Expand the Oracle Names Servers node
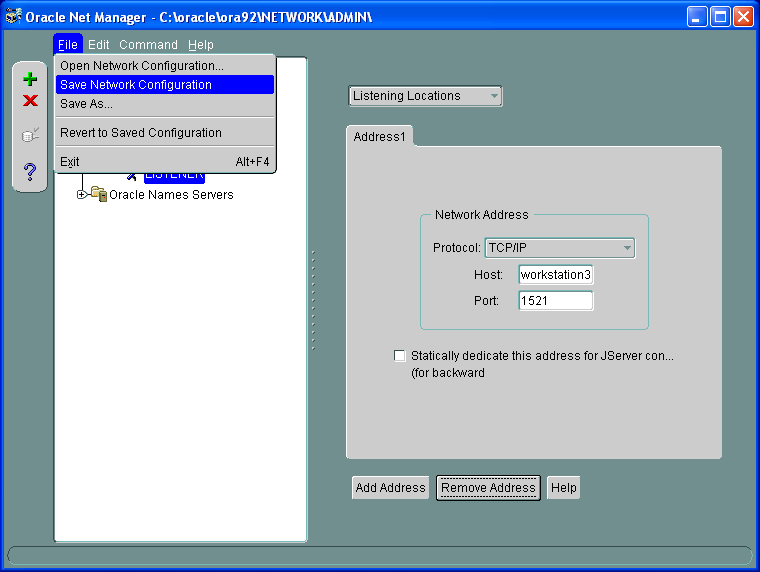 [x=81, y=194]
